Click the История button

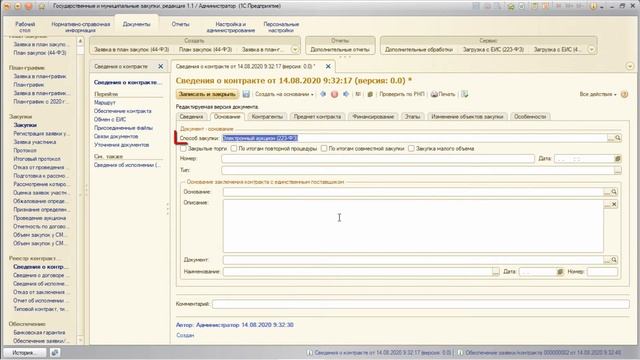pos(24,352)
